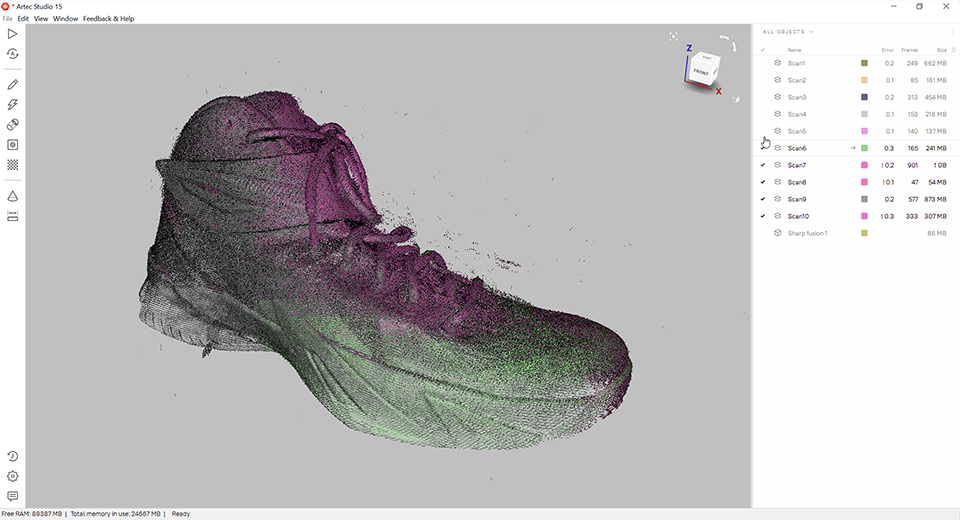Open Settings via the gear icon
960x520 pixels.
pyautogui.click(x=12, y=477)
